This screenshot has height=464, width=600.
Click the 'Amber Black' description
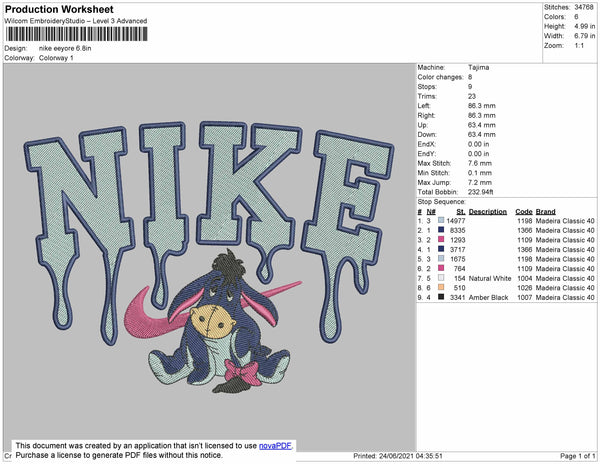(489, 298)
